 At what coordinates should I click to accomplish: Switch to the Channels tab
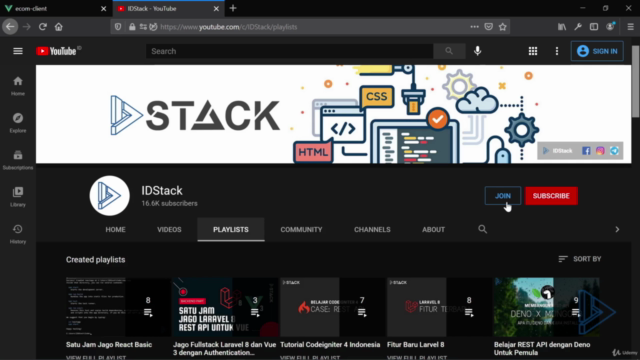(x=372, y=229)
